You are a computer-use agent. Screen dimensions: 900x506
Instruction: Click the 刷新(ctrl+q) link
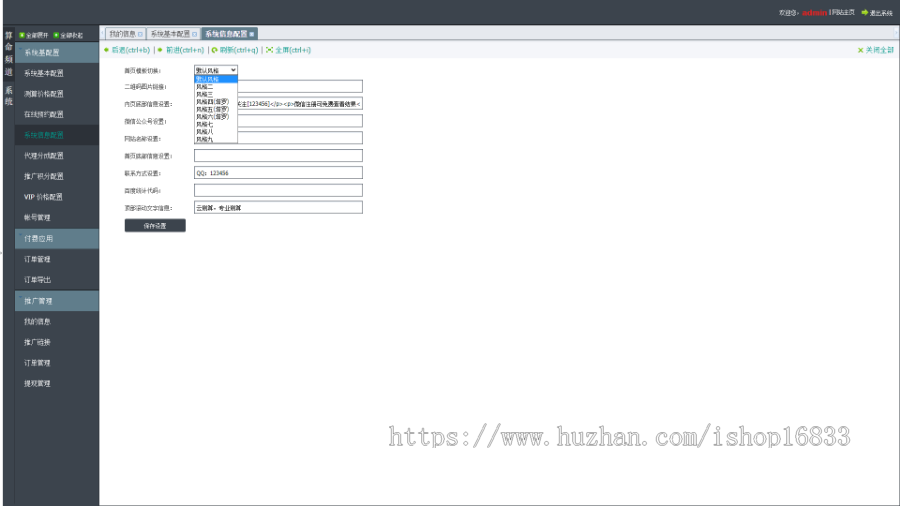click(239, 50)
